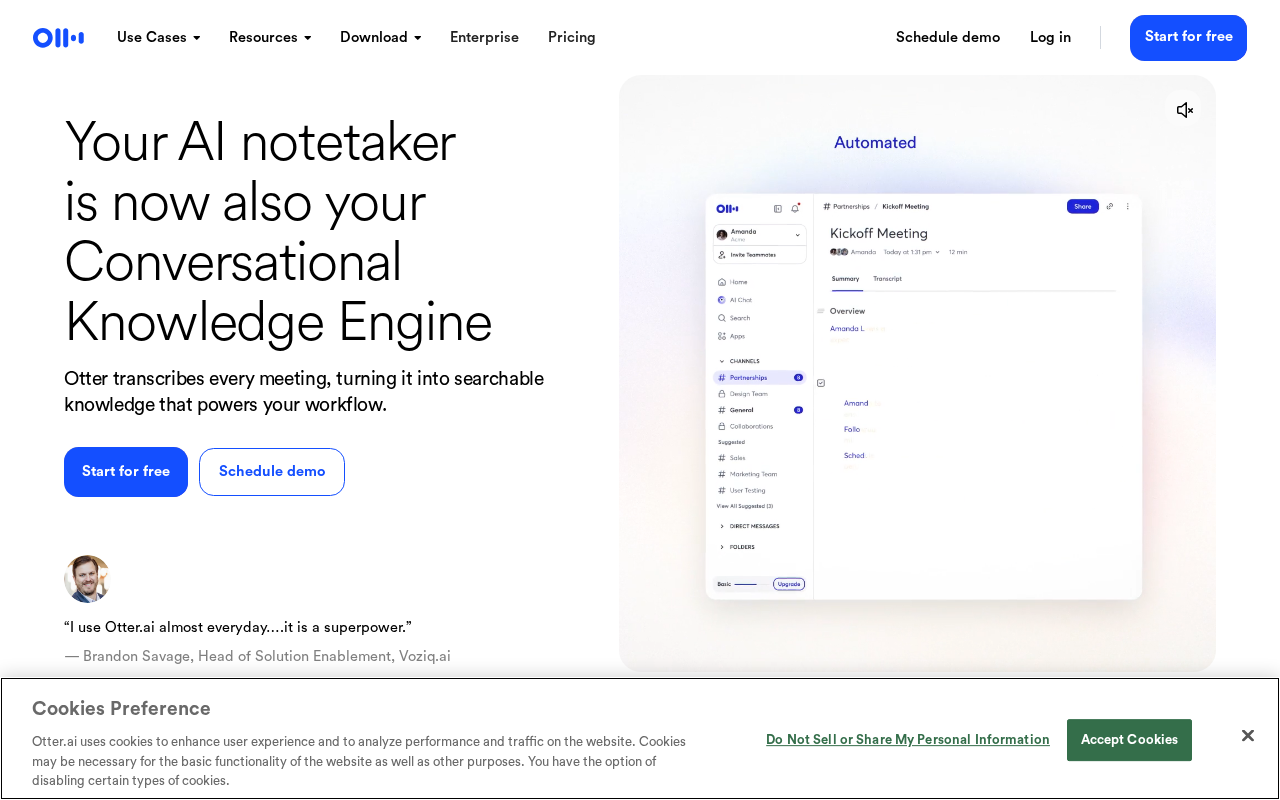Image resolution: width=1280 pixels, height=800 pixels.
Task: Click the action items checkbox icon
Action: (x=821, y=383)
